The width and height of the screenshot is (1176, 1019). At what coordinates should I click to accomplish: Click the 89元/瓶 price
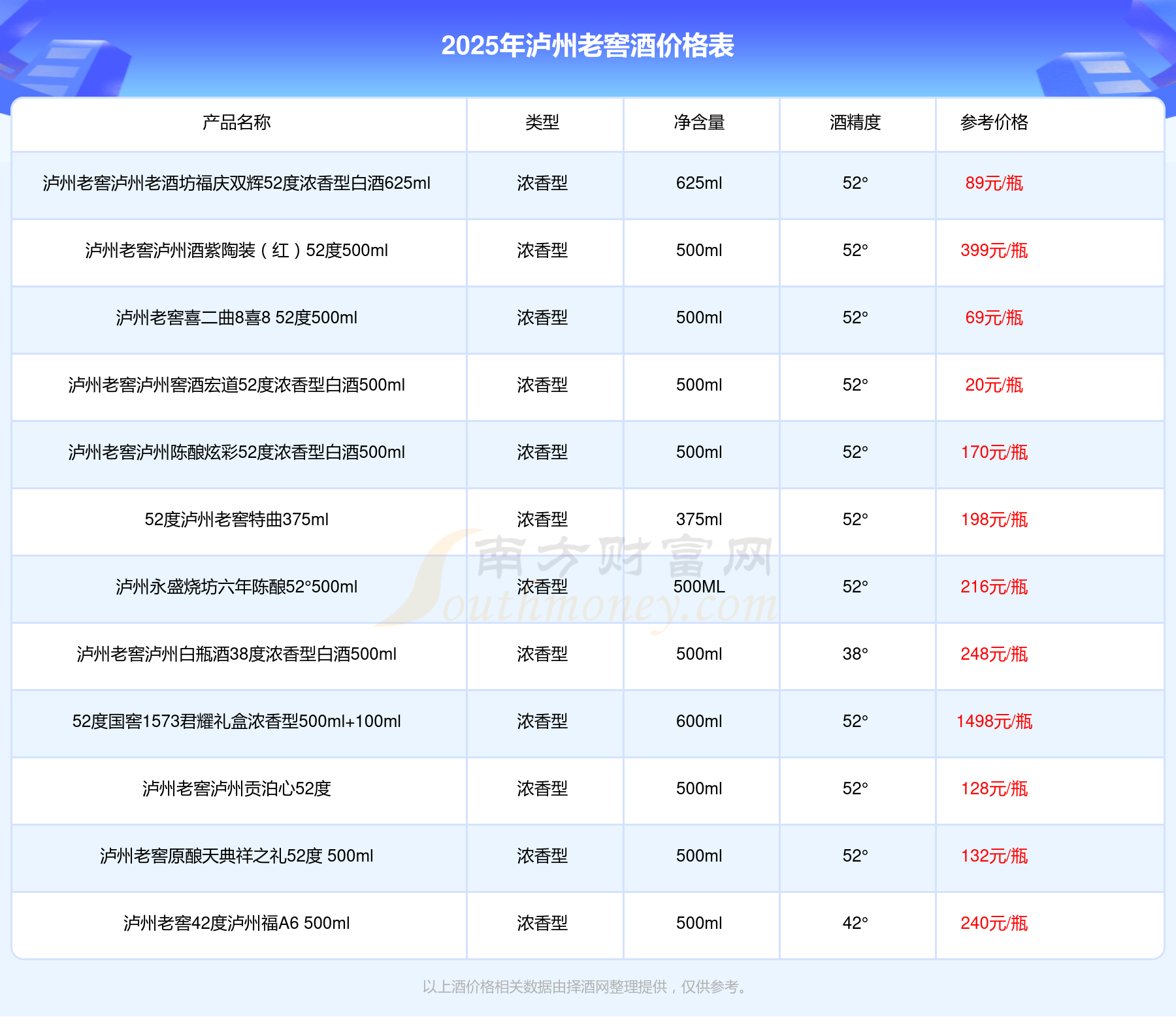pos(994,183)
